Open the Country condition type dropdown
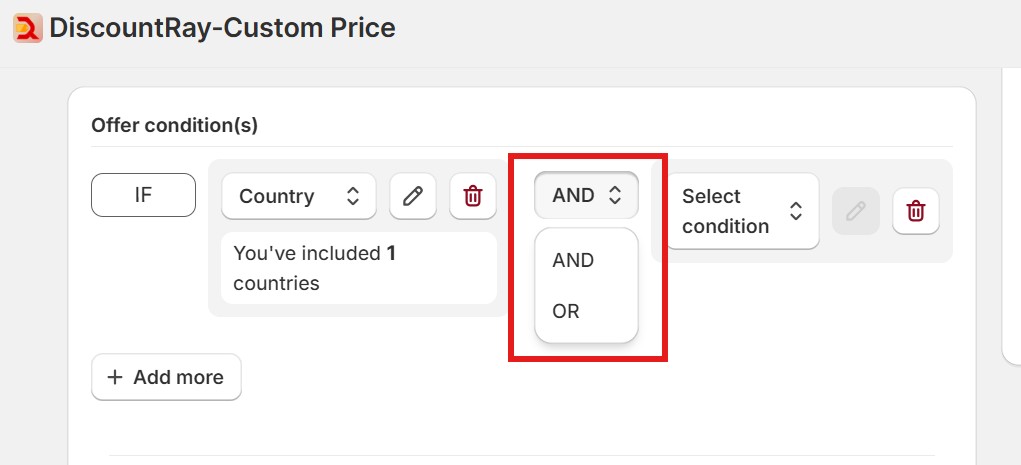This screenshot has height=465, width=1021. 298,196
